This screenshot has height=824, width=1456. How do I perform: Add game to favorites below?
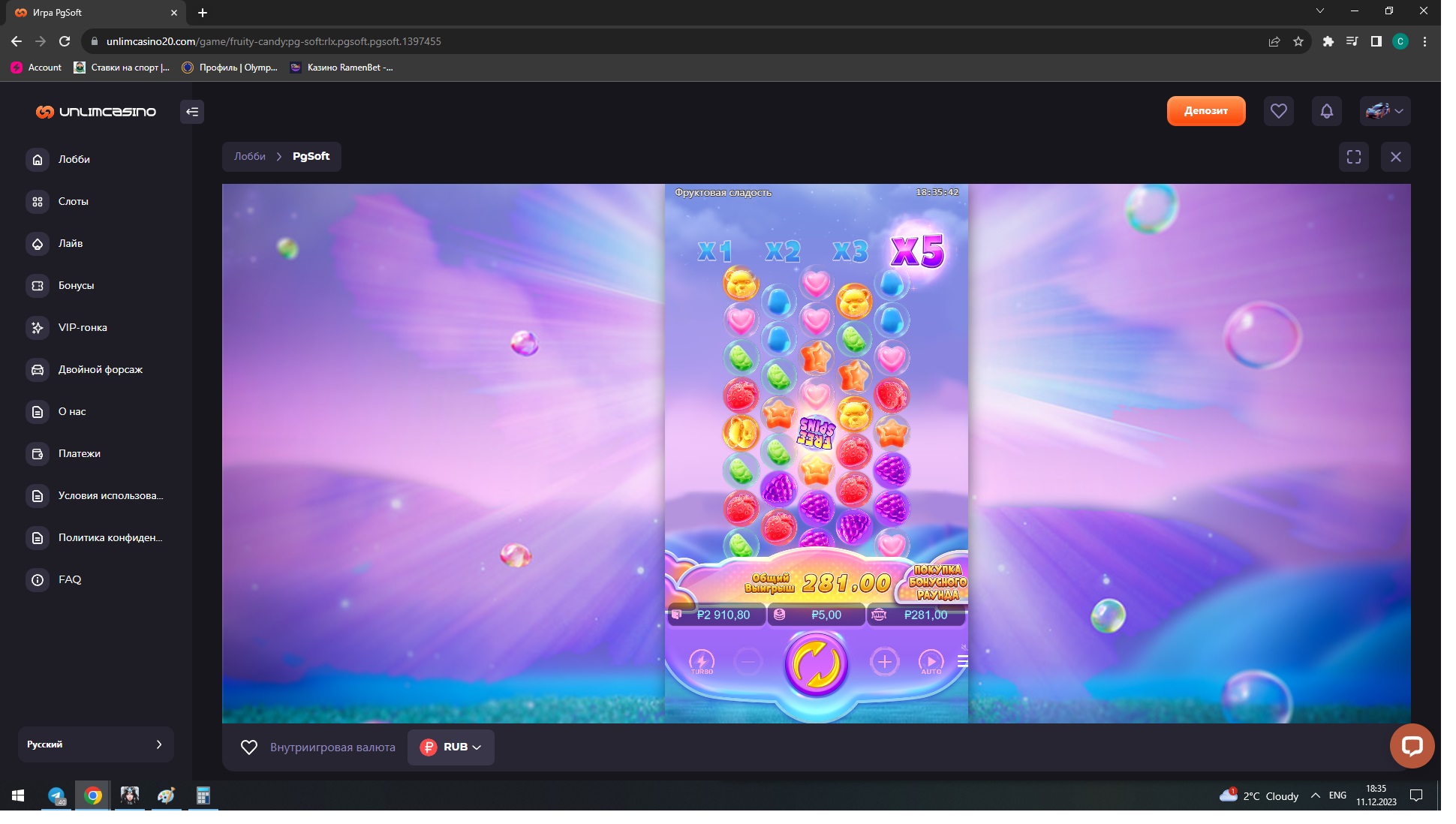[x=249, y=747]
